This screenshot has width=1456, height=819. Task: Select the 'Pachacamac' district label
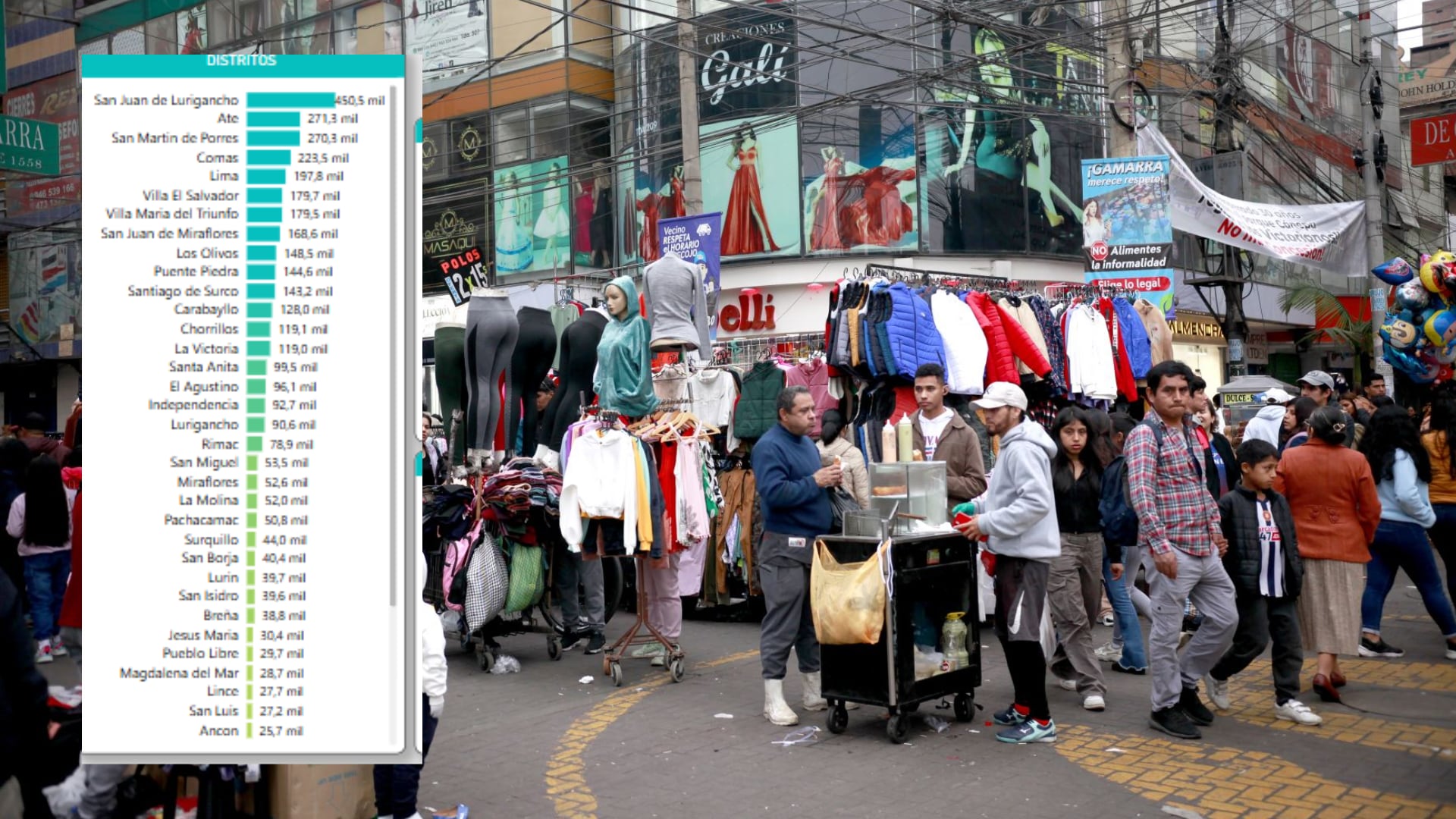pos(201,520)
